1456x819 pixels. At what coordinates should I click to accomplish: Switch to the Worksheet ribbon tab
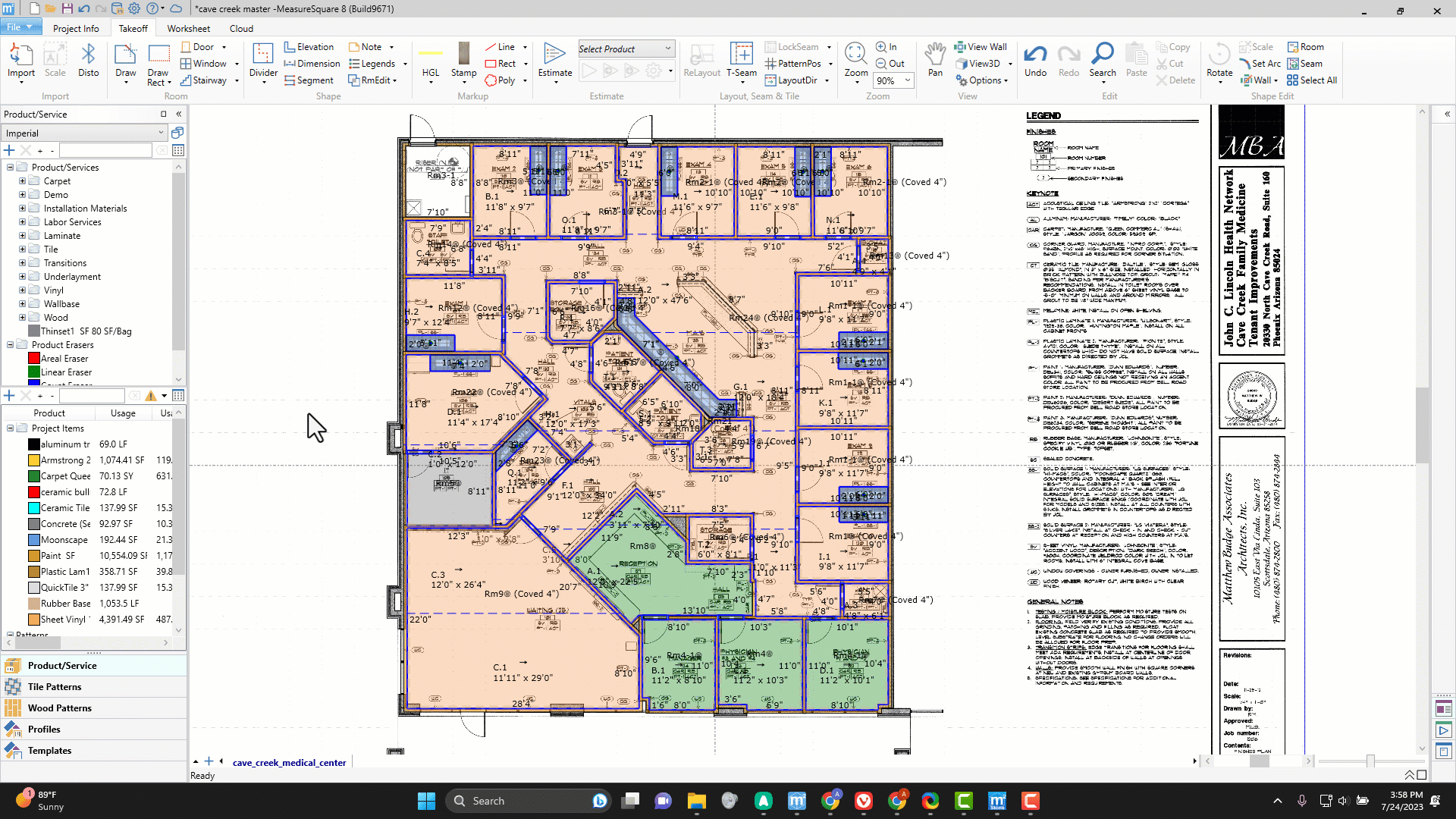coord(188,29)
